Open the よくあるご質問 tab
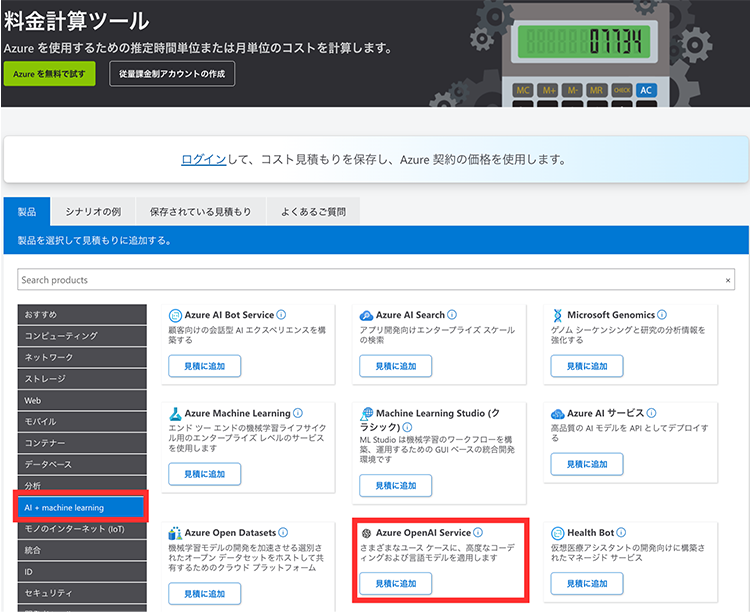Image resolution: width=750 pixels, height=612 pixels. (x=313, y=211)
